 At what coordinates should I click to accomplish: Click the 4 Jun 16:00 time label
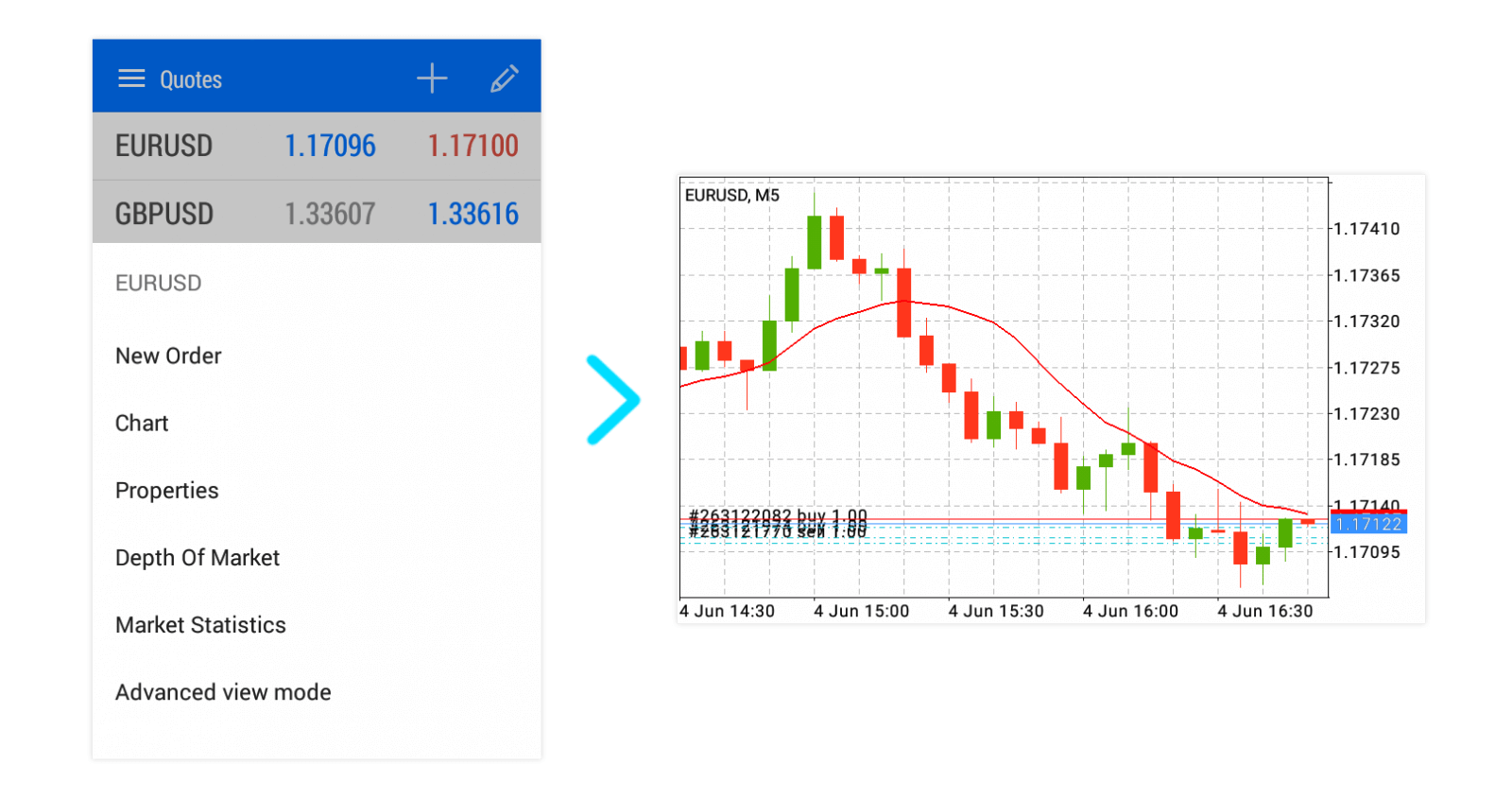1130,611
